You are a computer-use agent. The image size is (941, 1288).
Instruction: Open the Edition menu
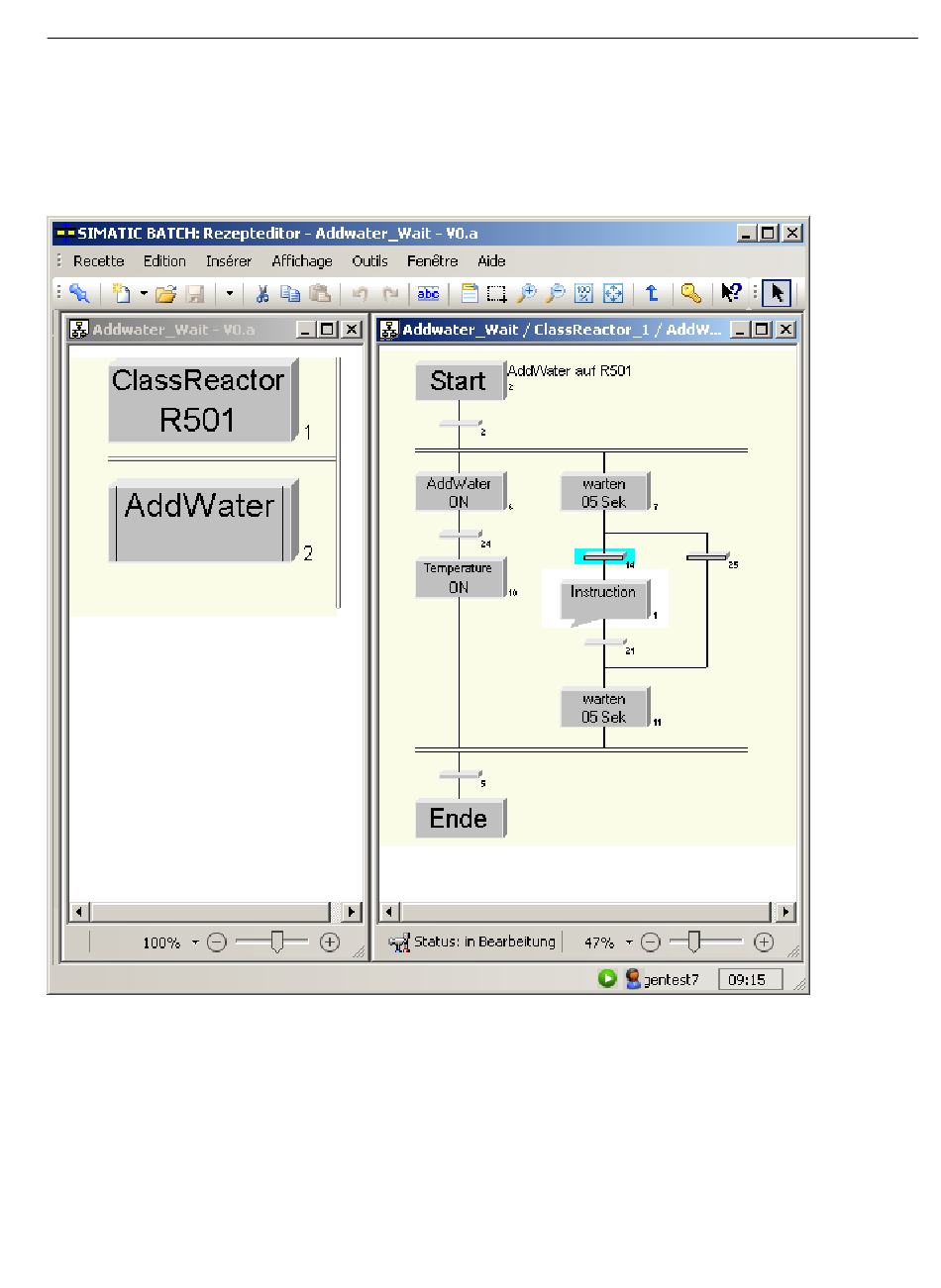(164, 261)
